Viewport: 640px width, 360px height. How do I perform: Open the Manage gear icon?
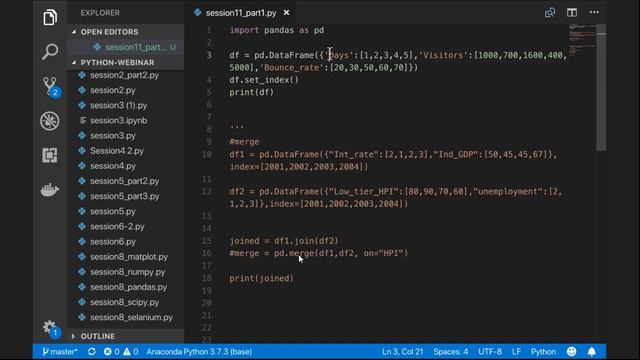click(51, 328)
